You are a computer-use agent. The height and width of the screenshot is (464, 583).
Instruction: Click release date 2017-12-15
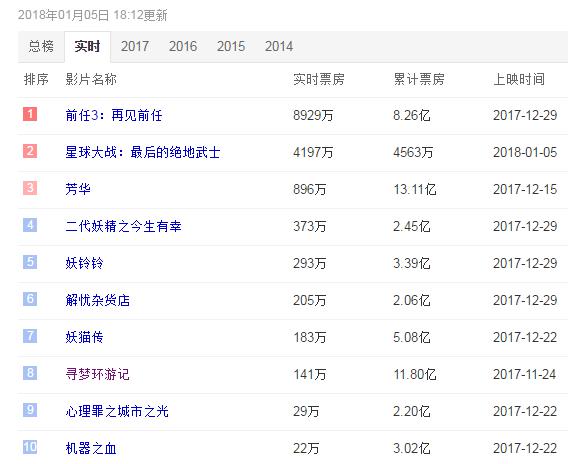(525, 189)
